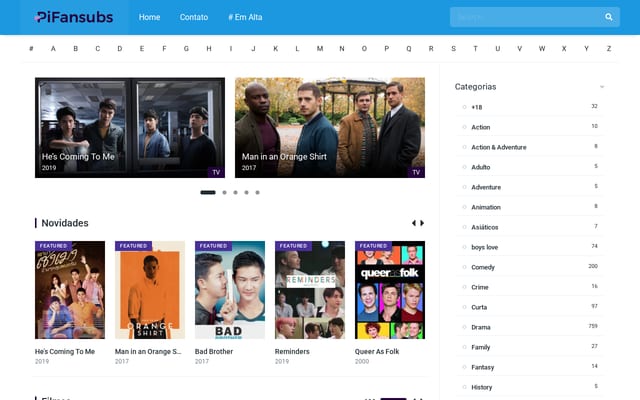Open the +18 category

[477, 107]
